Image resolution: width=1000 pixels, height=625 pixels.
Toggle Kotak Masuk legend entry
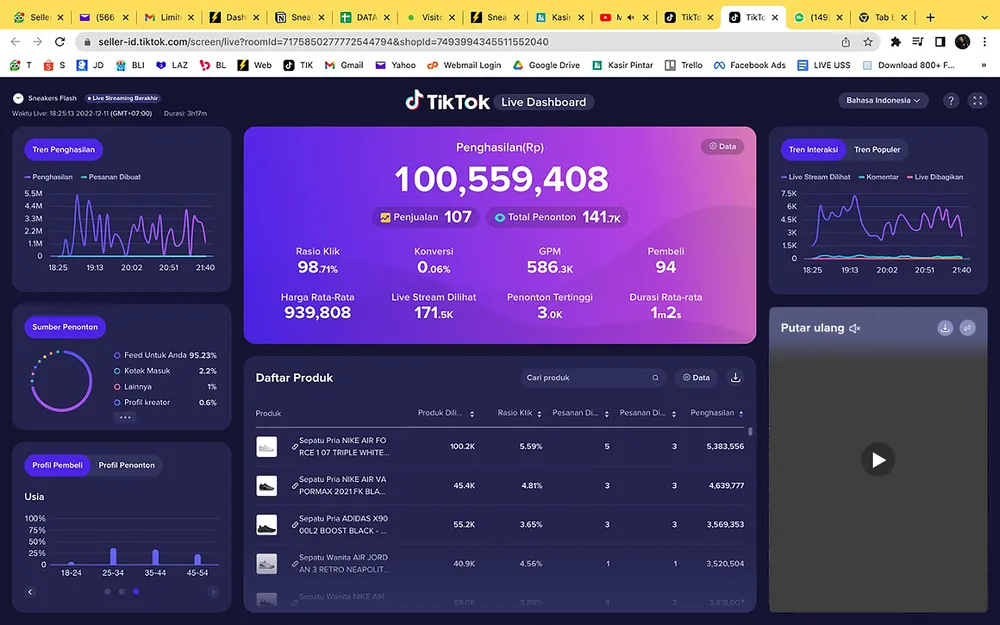click(x=165, y=371)
